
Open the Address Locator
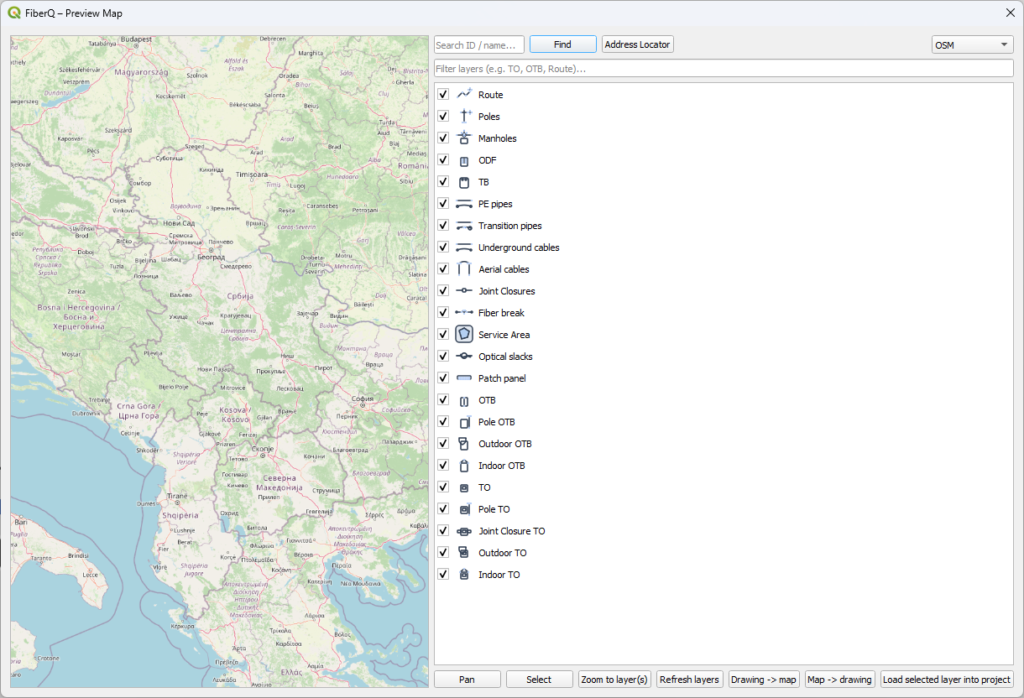tap(638, 45)
